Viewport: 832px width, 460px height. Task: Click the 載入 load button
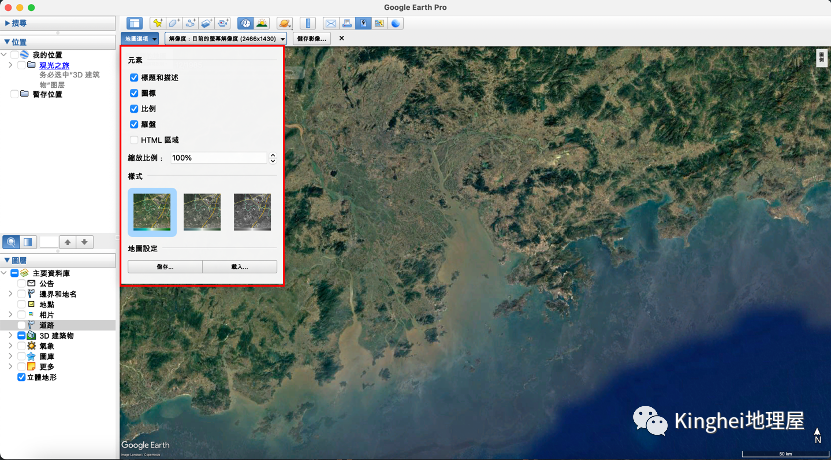pyautogui.click(x=238, y=267)
